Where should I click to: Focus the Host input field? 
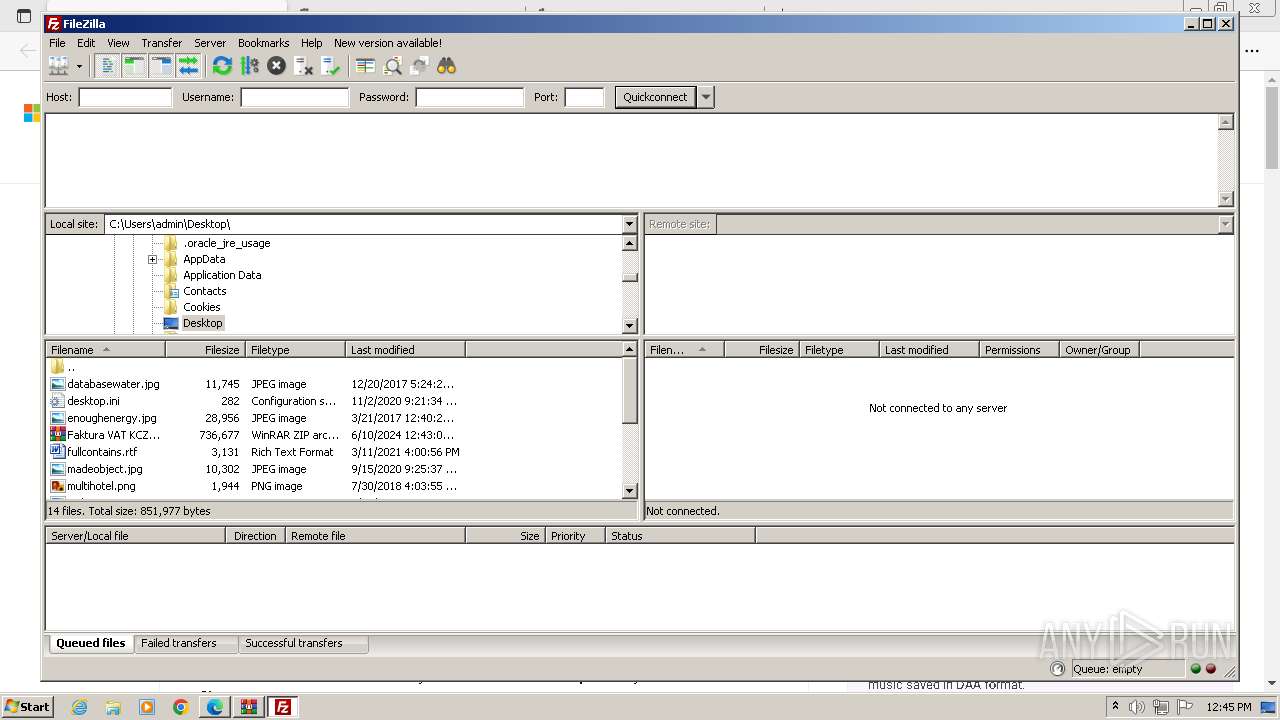click(x=125, y=97)
